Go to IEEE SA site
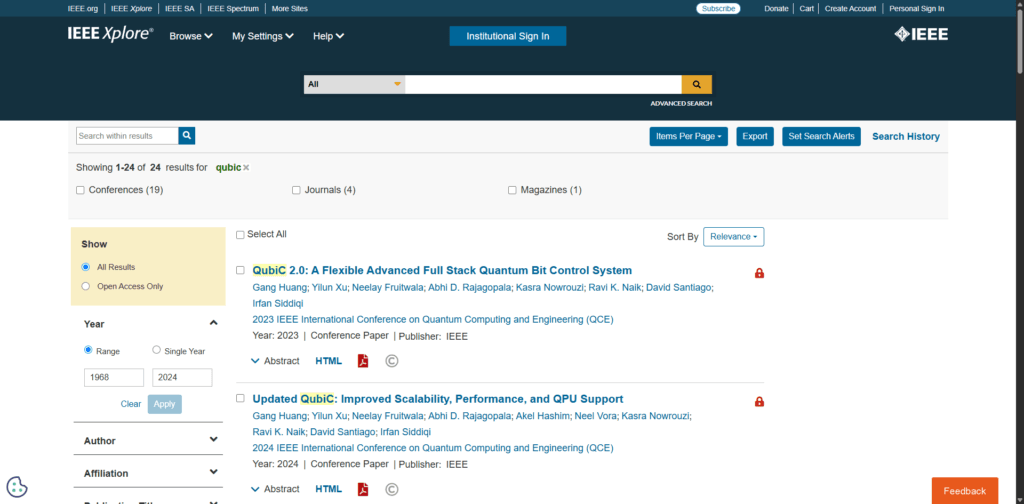1024x504 pixels. [x=180, y=8]
